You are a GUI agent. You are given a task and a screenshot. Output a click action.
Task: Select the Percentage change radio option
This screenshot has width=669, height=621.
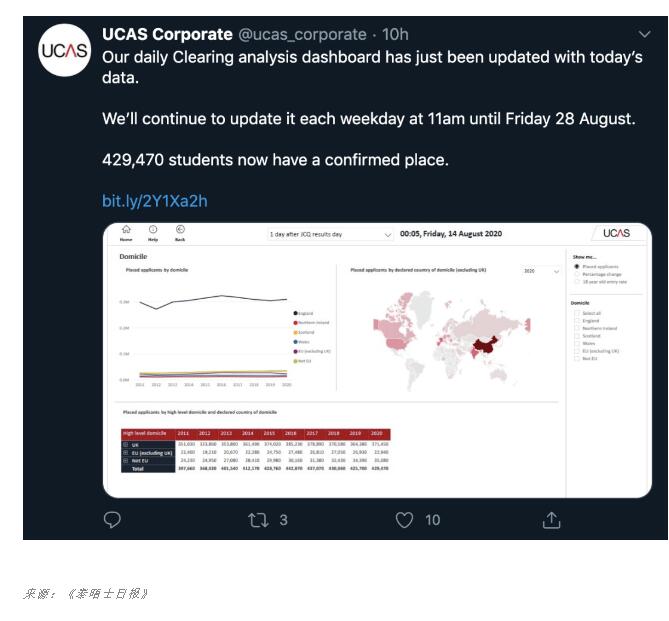(576, 274)
